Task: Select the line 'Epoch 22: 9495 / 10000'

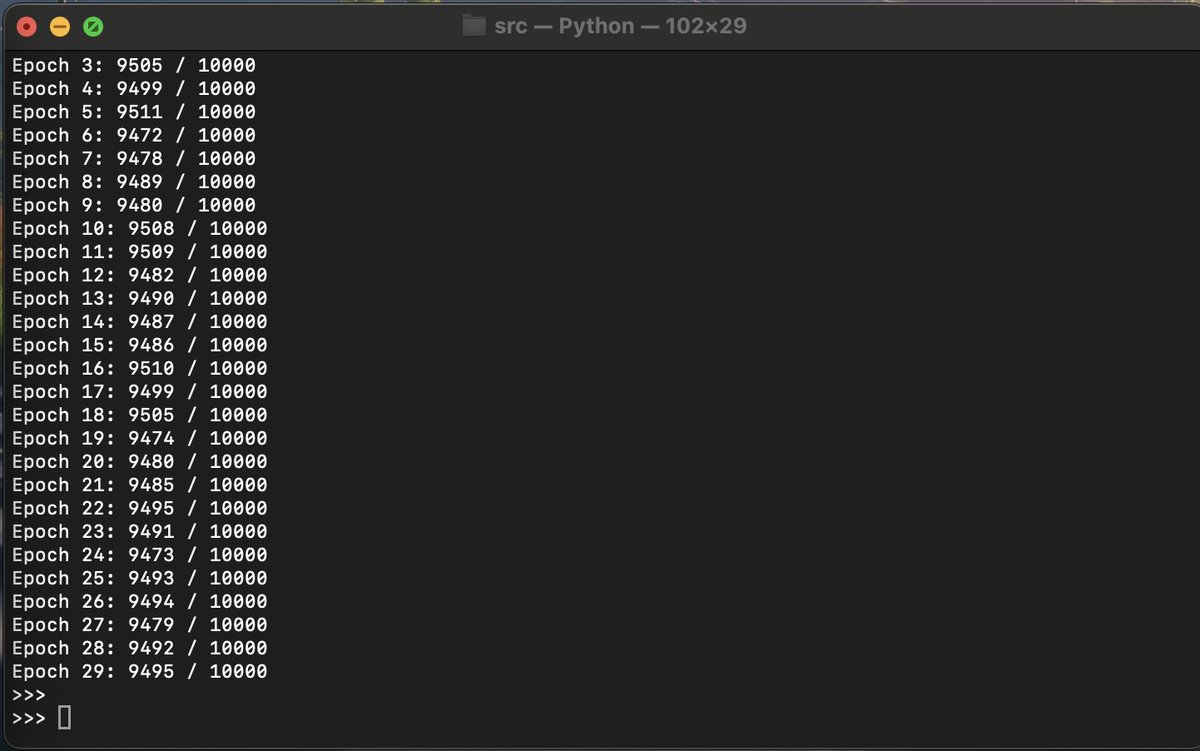Action: click(140, 509)
